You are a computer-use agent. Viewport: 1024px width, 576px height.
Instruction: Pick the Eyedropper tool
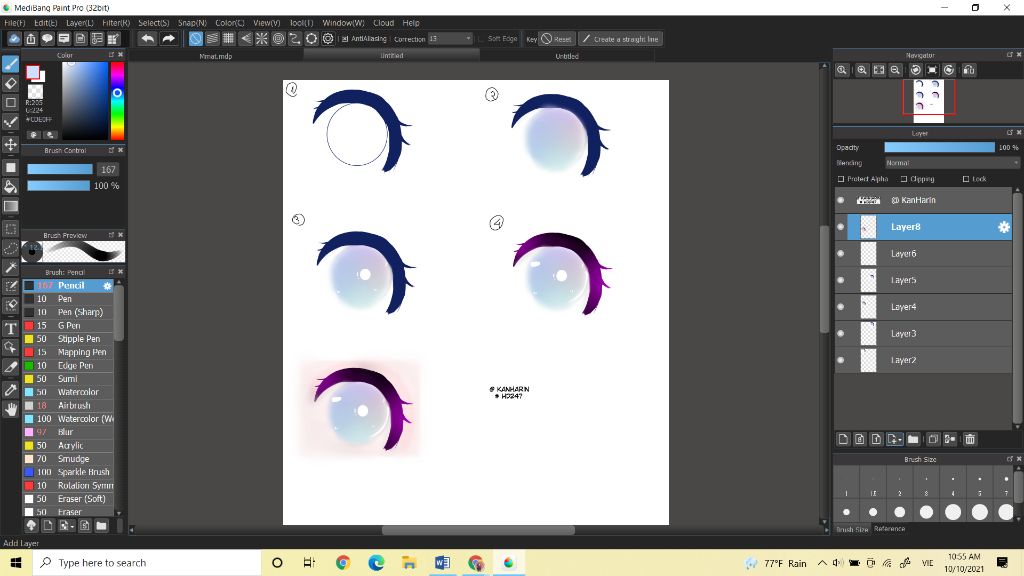(11, 389)
